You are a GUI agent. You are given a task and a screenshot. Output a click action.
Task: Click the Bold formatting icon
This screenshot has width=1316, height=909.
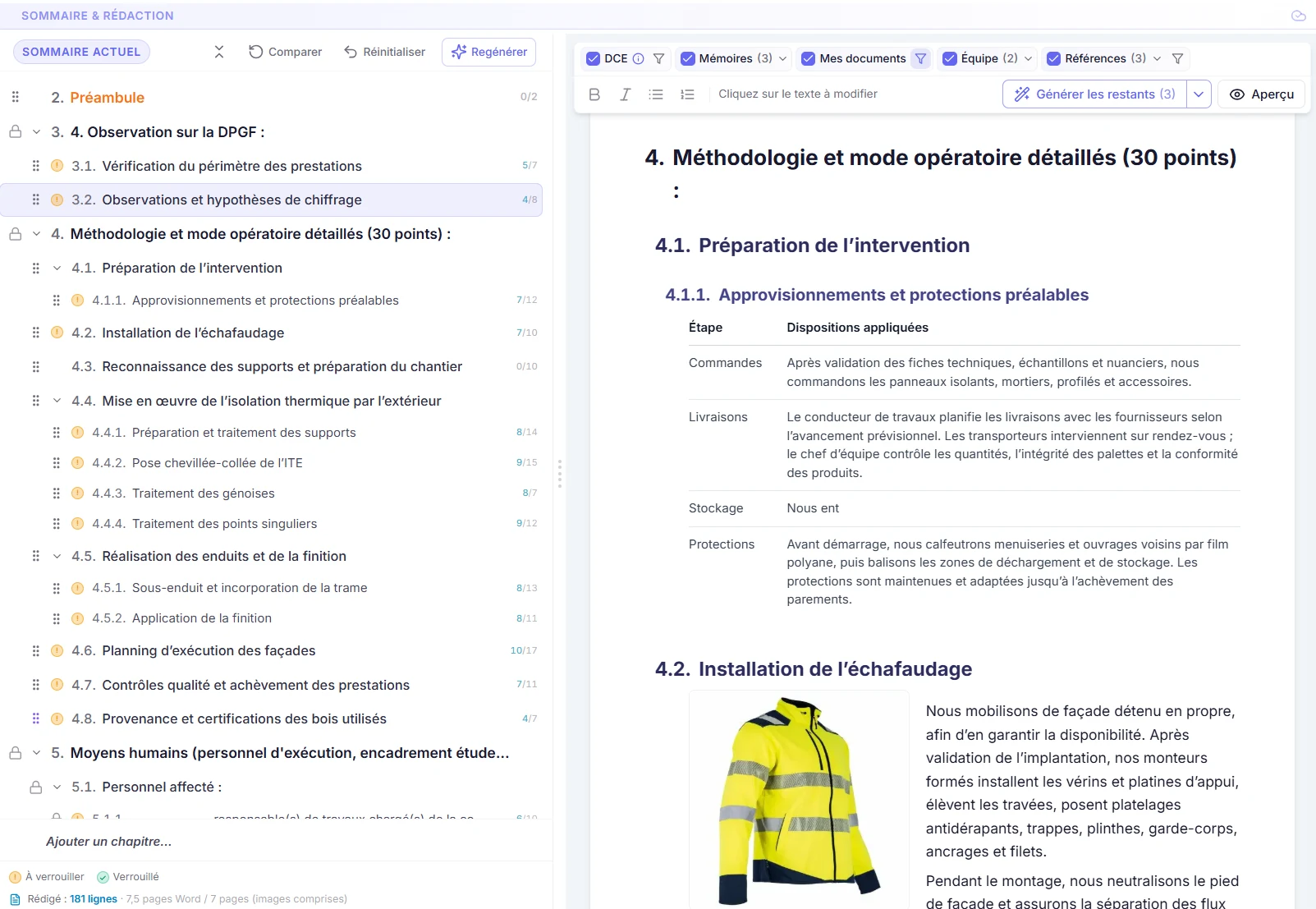594,94
